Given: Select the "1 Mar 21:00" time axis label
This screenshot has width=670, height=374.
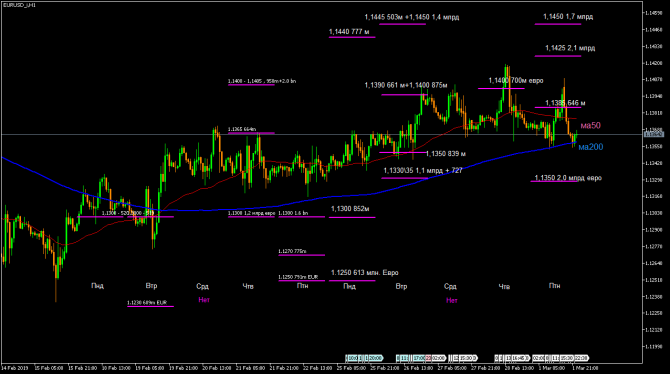Looking at the screenshot, I should 585,368.
